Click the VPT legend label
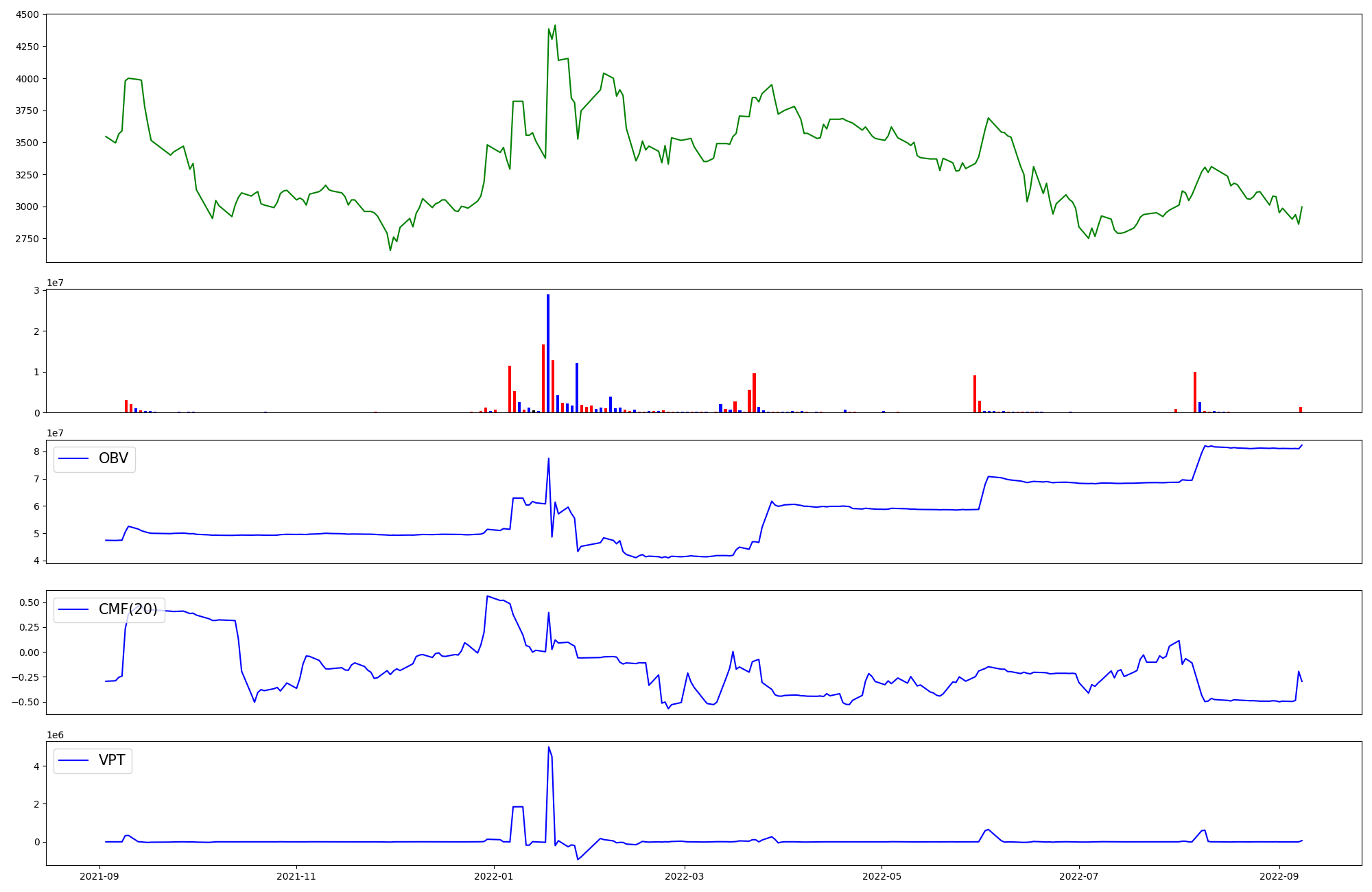 click(112, 760)
